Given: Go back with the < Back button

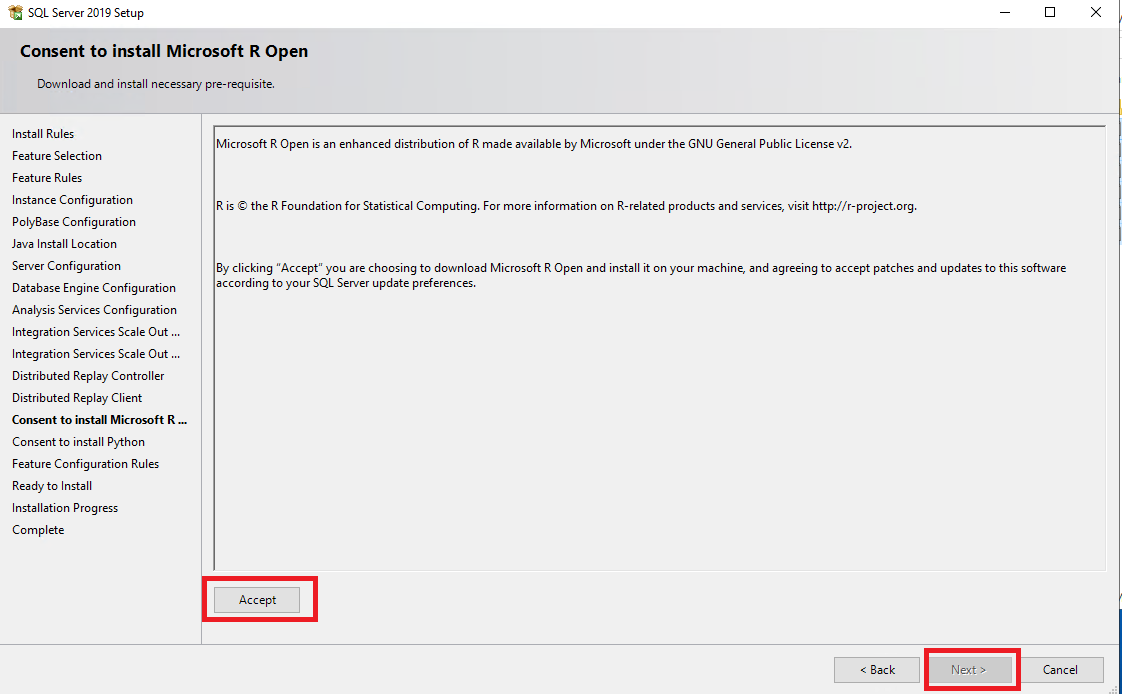Looking at the screenshot, I should (x=877, y=670).
